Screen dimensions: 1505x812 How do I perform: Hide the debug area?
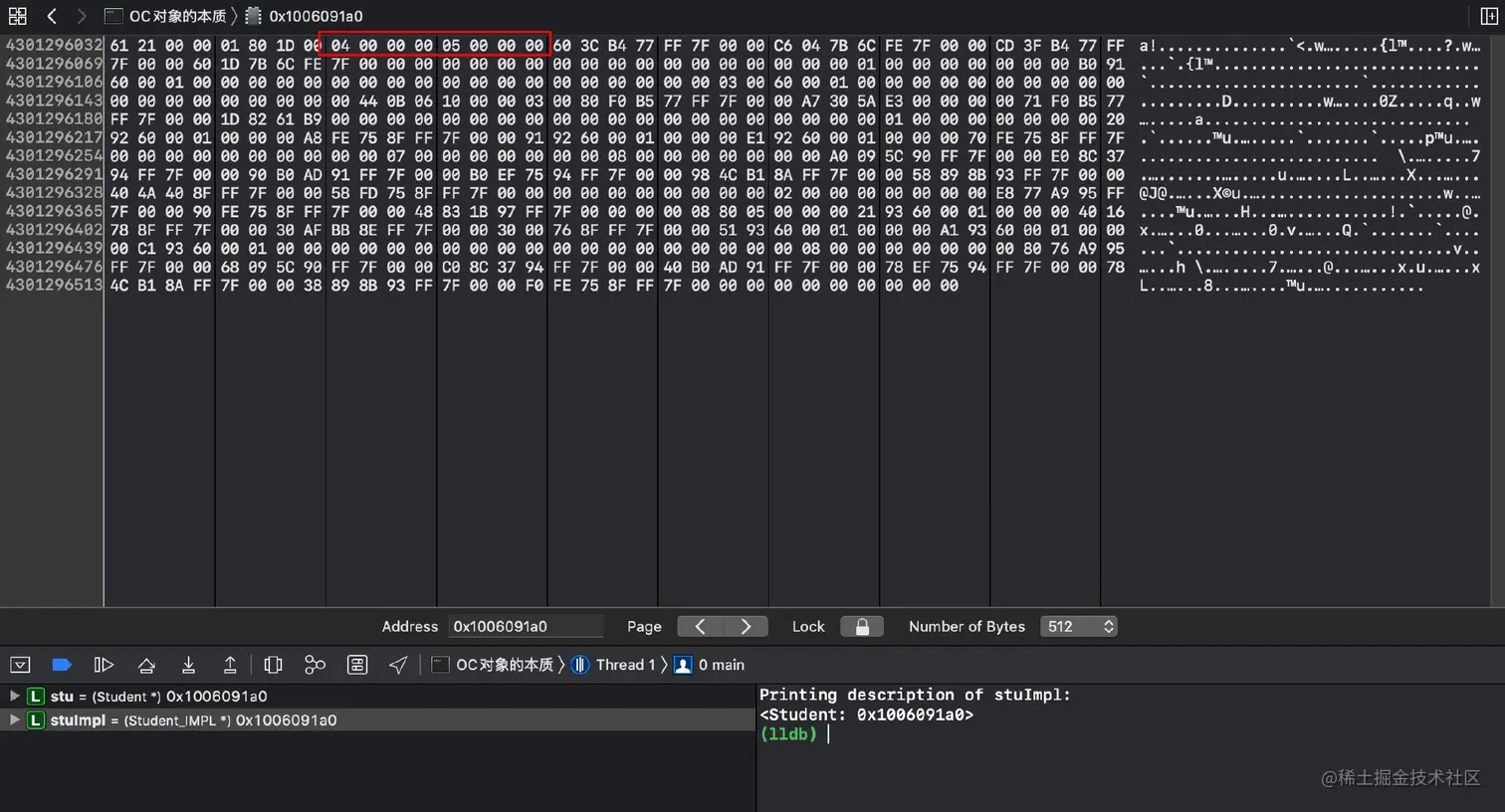click(x=20, y=665)
